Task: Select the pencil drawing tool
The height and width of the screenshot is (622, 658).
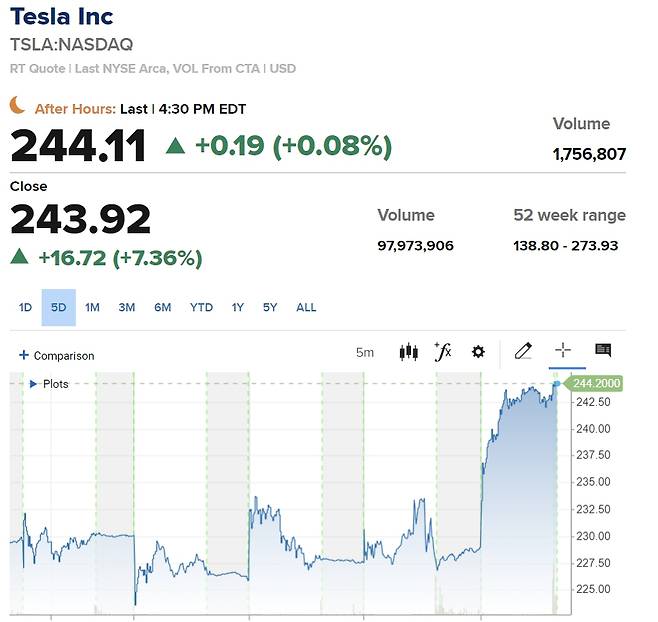Action: click(x=522, y=351)
